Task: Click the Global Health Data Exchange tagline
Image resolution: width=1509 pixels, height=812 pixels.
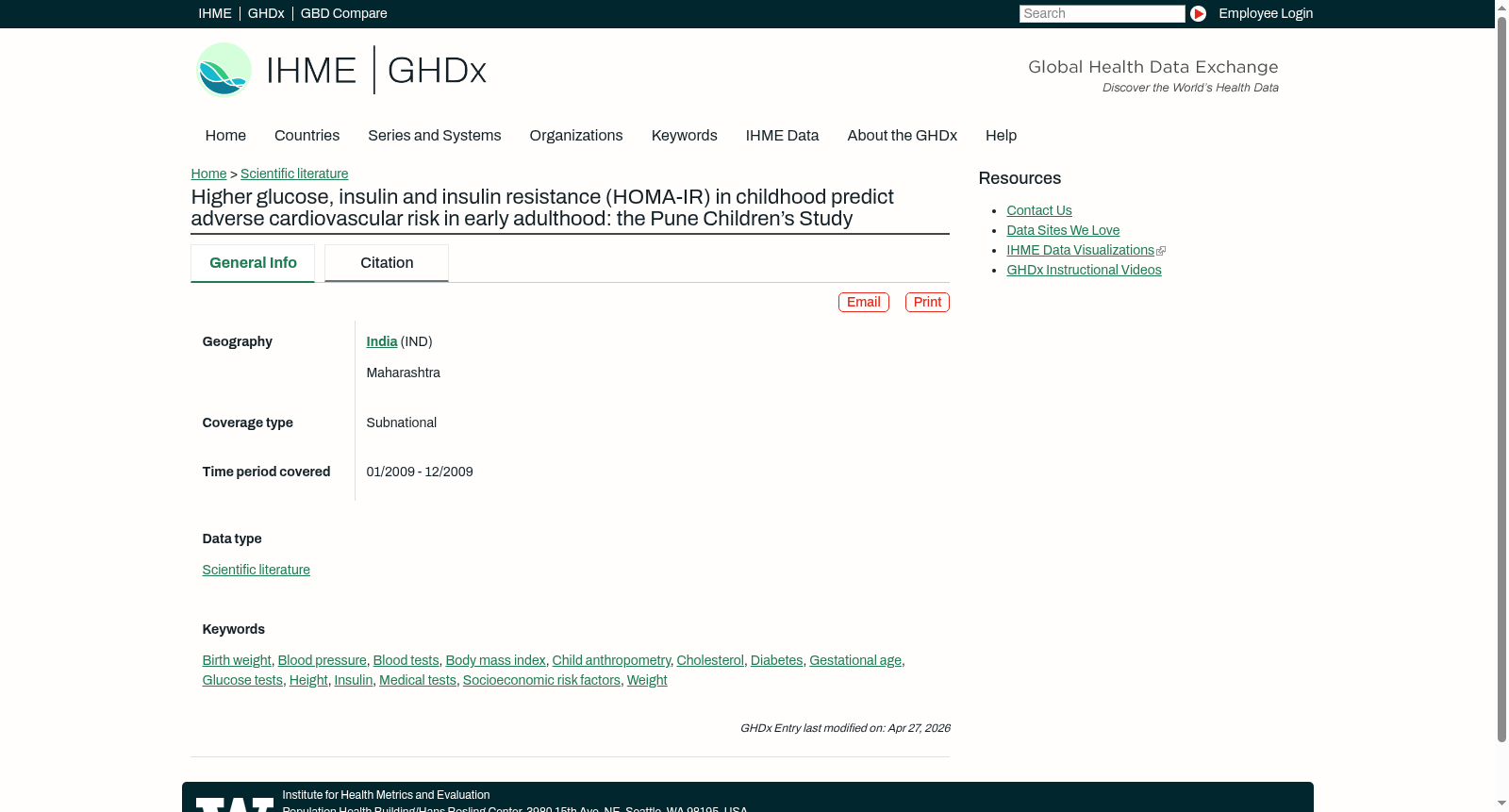Action: point(1152,67)
